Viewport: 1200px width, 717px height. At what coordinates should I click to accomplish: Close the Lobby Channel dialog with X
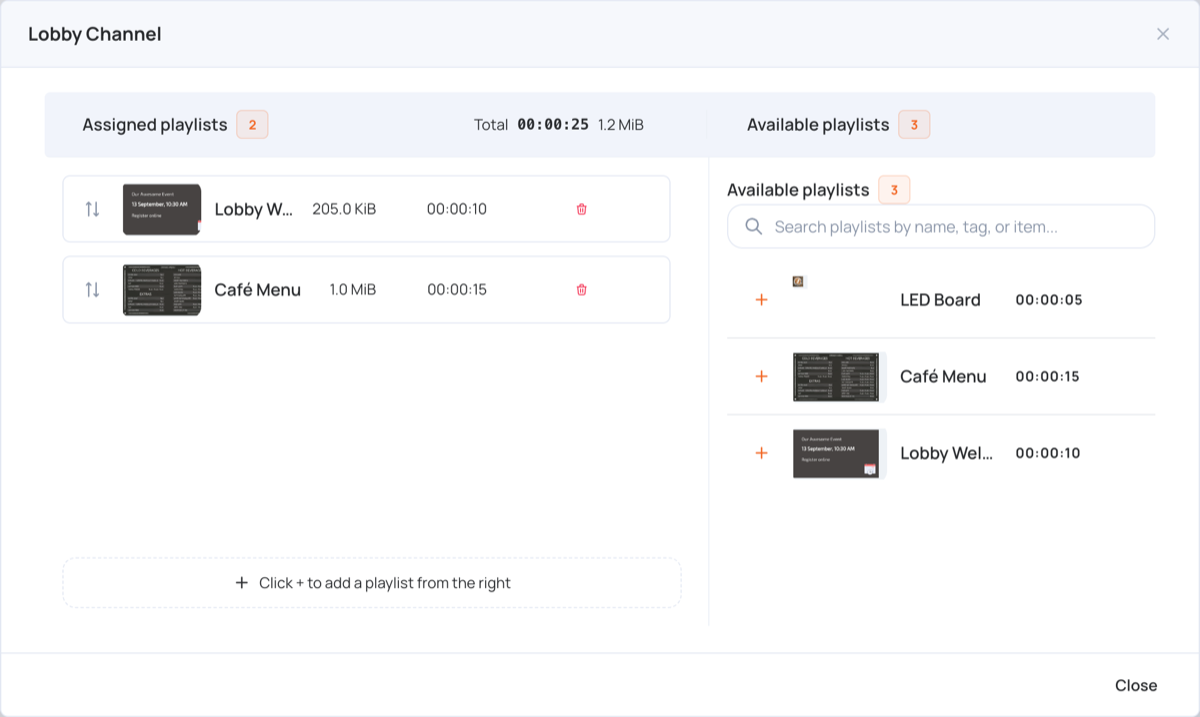[1163, 34]
